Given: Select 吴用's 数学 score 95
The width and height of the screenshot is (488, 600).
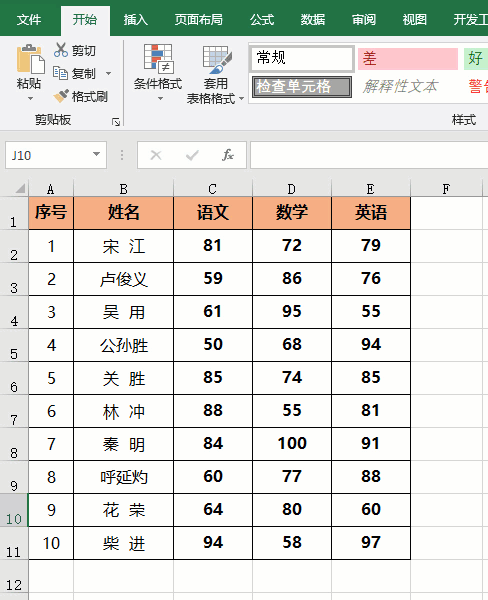Looking at the screenshot, I should [292, 312].
